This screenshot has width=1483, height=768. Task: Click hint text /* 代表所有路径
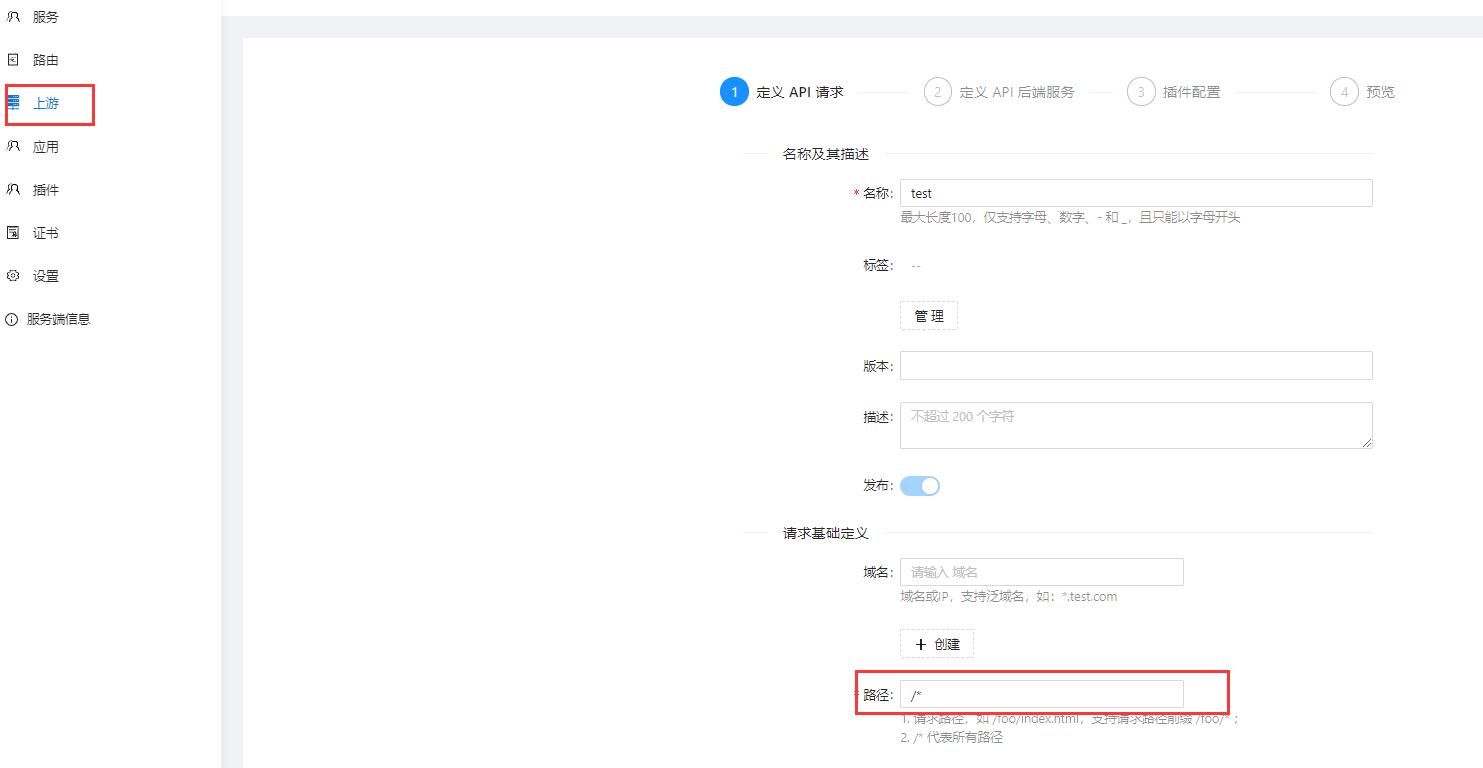pos(951,737)
